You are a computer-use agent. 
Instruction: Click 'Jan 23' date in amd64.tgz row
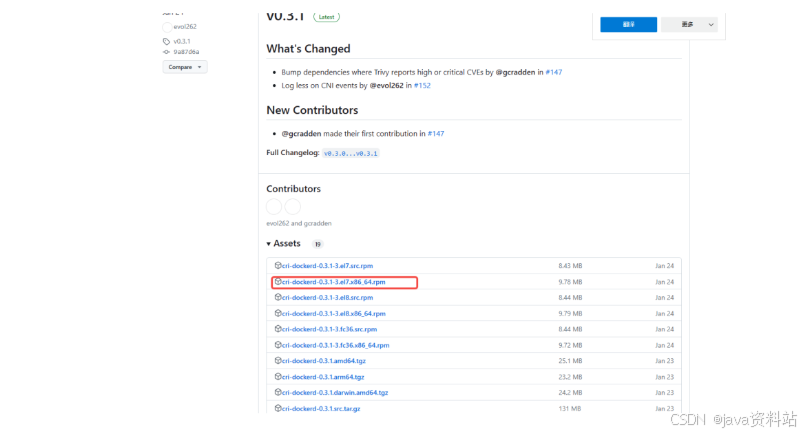pyautogui.click(x=665, y=361)
